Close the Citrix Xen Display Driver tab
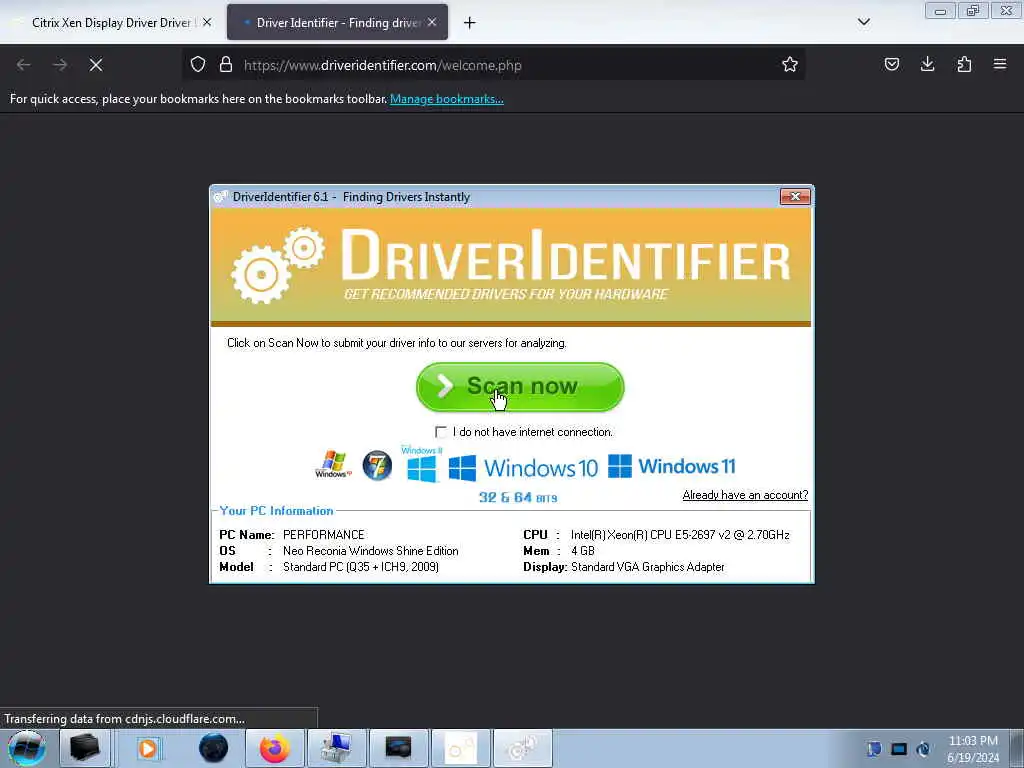The image size is (1024, 768). [x=207, y=22]
